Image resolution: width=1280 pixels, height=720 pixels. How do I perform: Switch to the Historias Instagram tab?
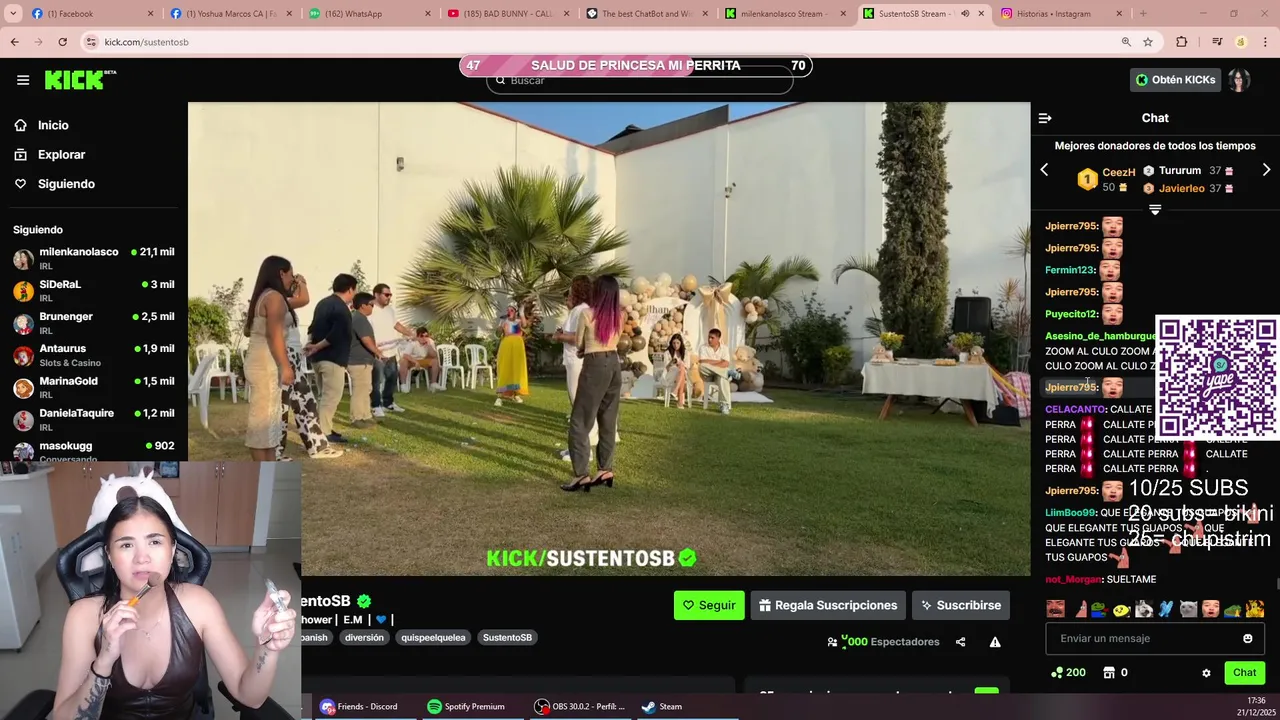click(x=1060, y=14)
